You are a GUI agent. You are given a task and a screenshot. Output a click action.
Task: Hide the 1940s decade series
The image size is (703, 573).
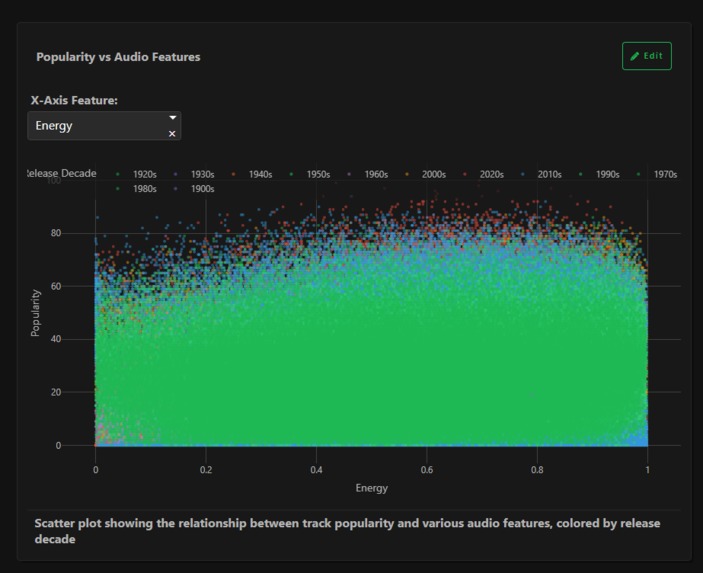click(x=252, y=174)
